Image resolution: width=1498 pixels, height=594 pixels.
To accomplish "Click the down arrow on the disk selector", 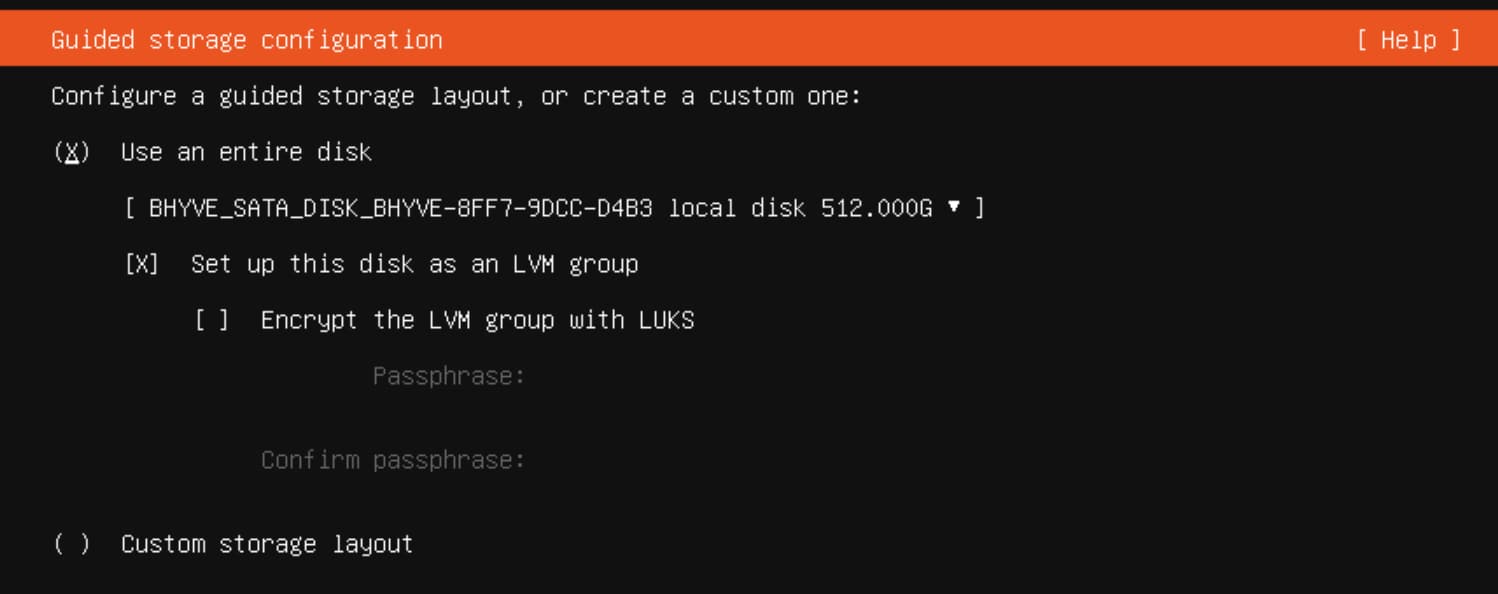I will [953, 208].
